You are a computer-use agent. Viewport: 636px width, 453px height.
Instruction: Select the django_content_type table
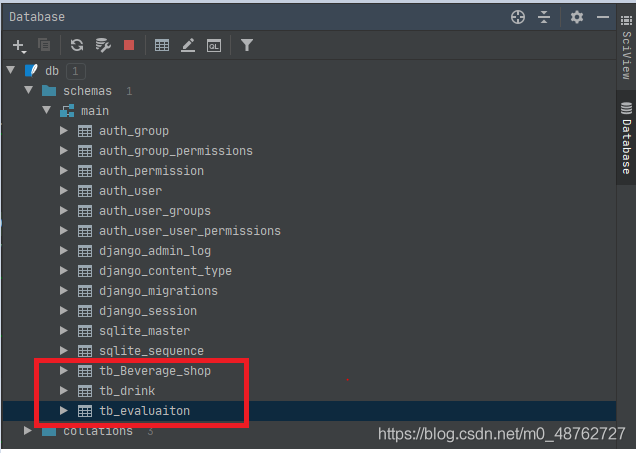pos(165,271)
